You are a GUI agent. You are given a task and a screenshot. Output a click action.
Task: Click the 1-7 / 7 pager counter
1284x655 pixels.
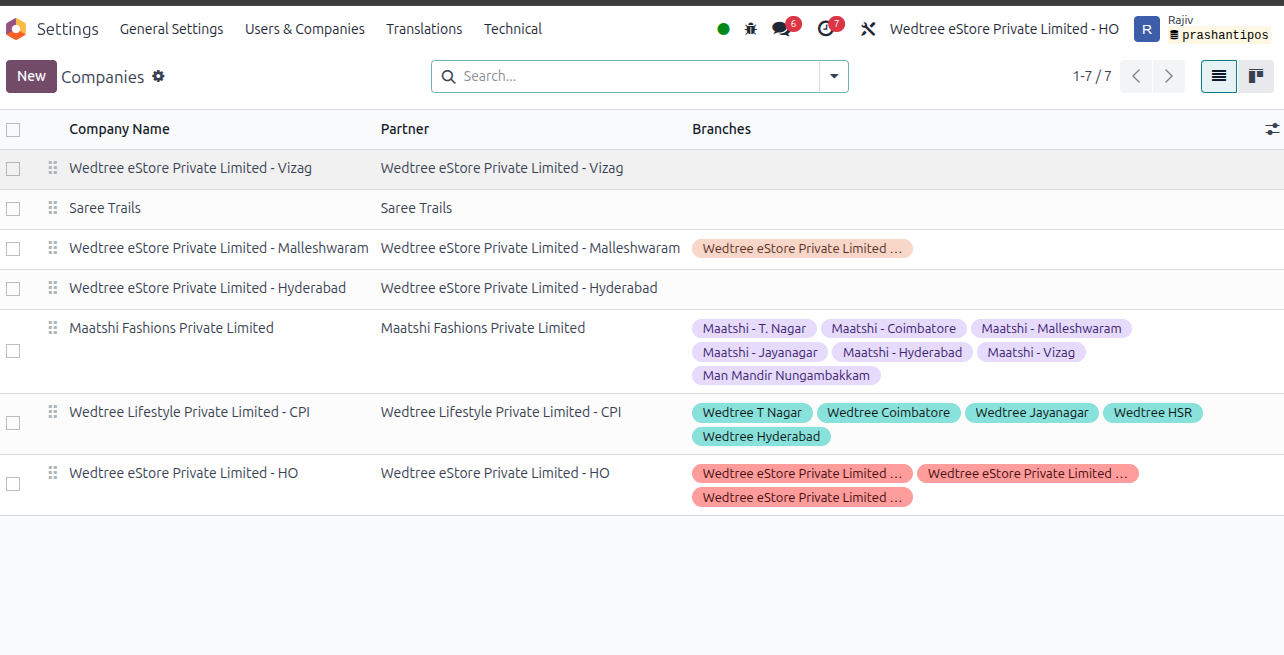click(1092, 76)
